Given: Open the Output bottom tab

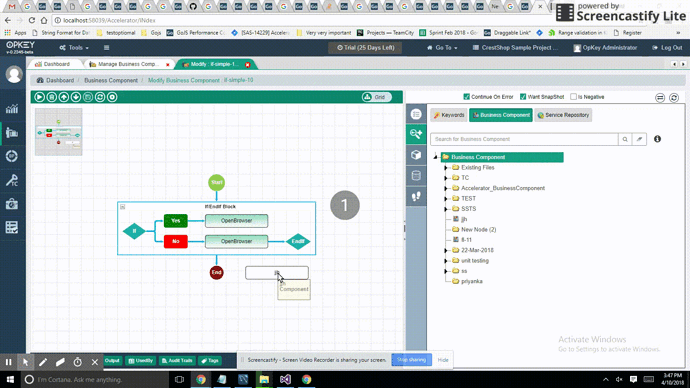Looking at the screenshot, I should (x=112, y=361).
